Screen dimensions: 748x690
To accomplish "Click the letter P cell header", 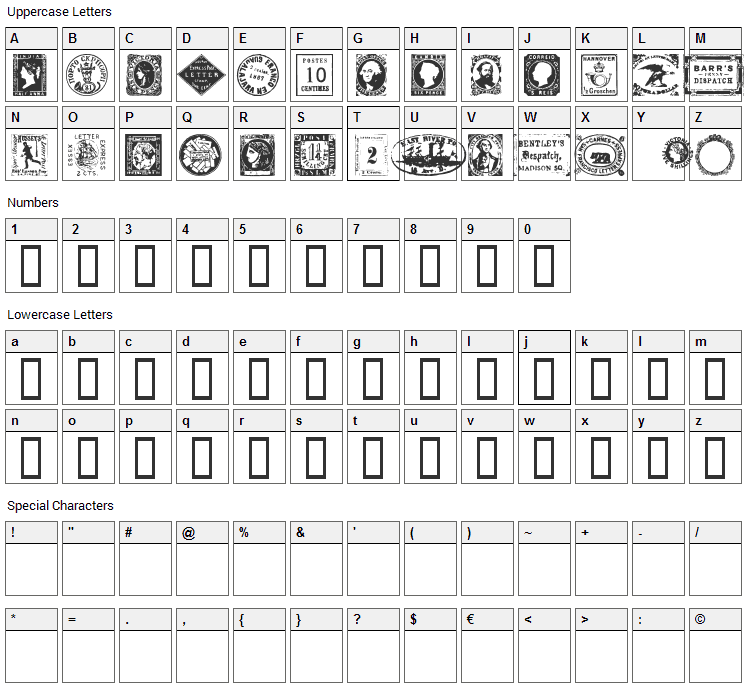I will pyautogui.click(x=145, y=117).
